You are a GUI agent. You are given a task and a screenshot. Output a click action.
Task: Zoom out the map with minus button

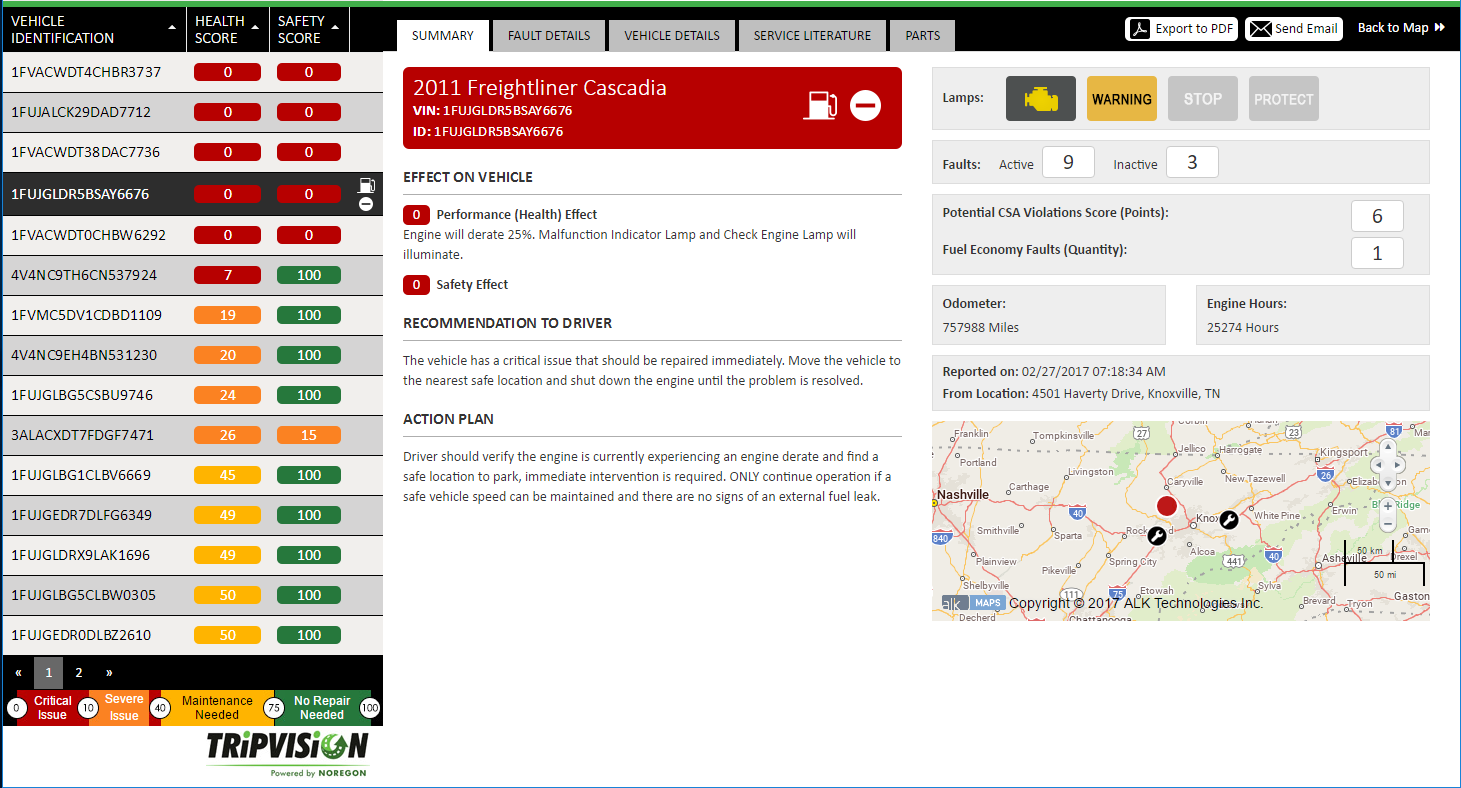[1387, 524]
